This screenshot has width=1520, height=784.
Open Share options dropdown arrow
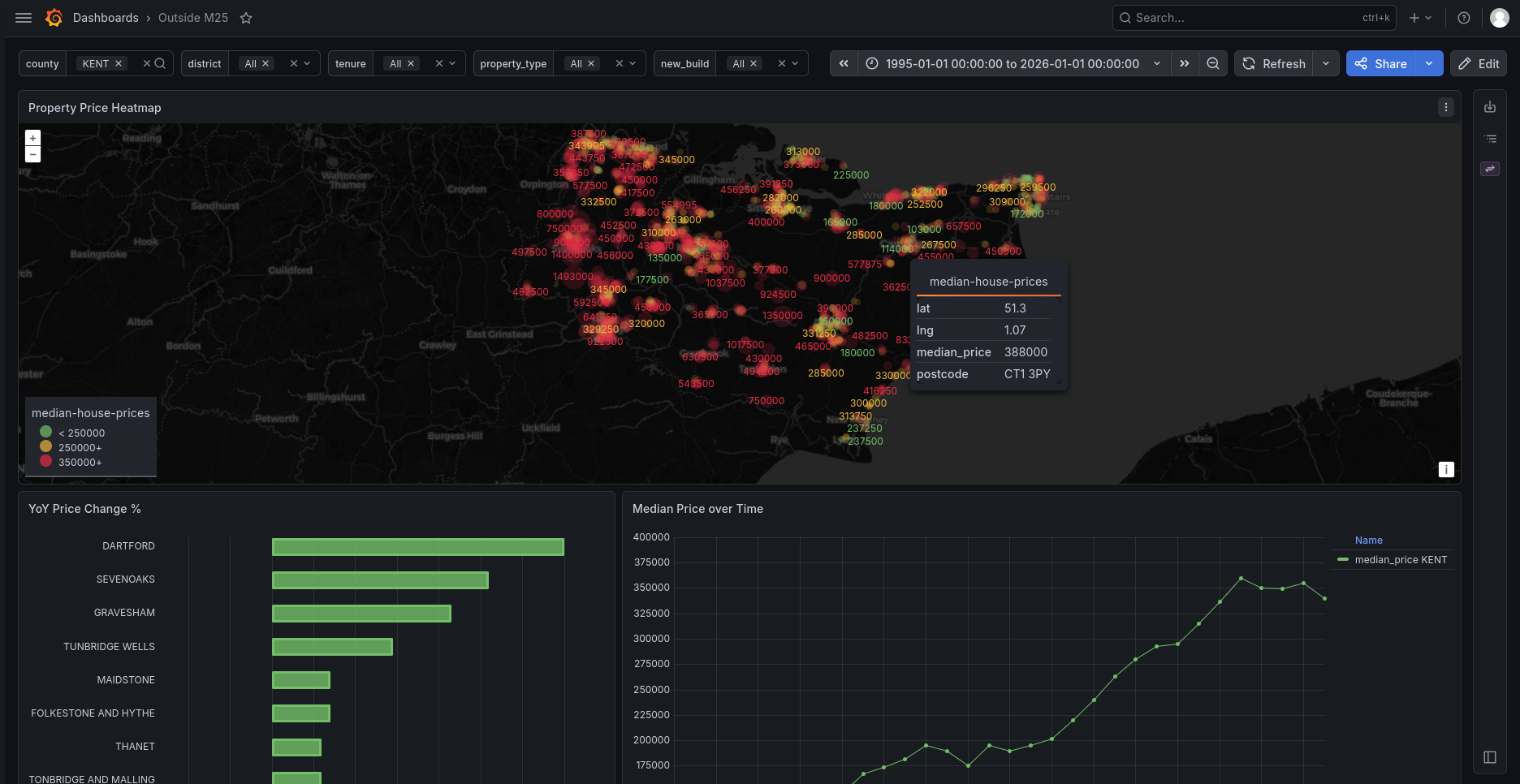[1429, 63]
